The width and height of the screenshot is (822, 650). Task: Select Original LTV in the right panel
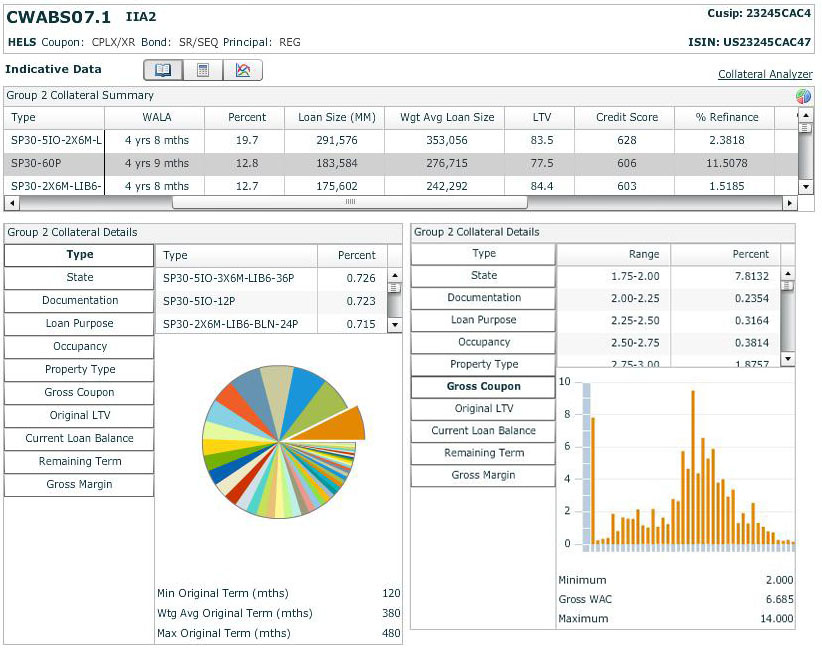pos(482,408)
